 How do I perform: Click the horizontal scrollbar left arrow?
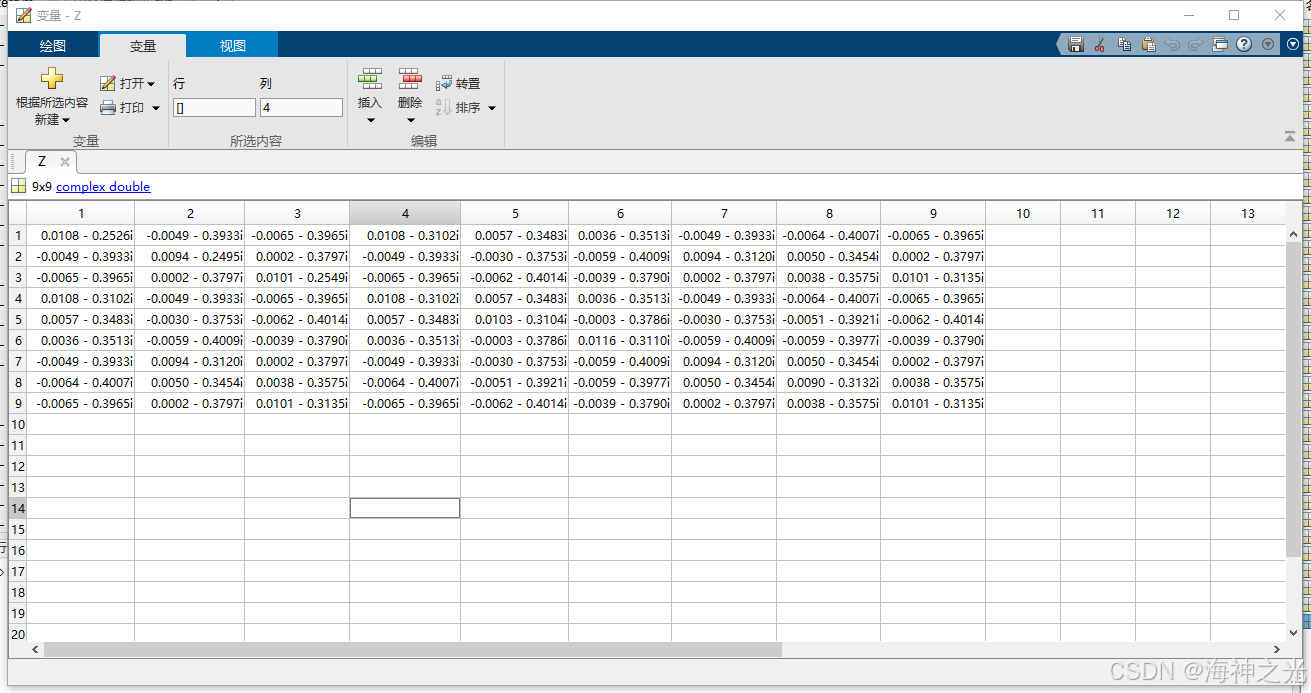coord(35,650)
